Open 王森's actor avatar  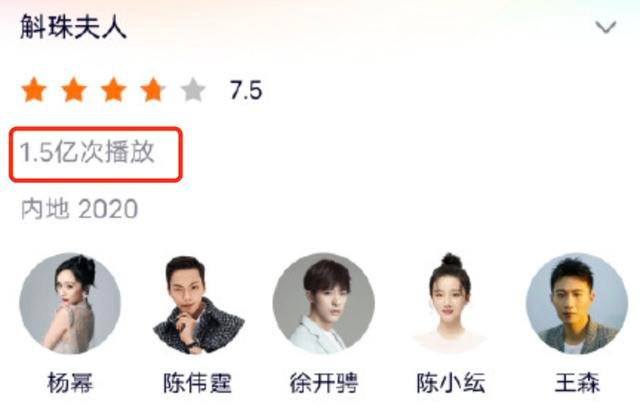pos(577,303)
